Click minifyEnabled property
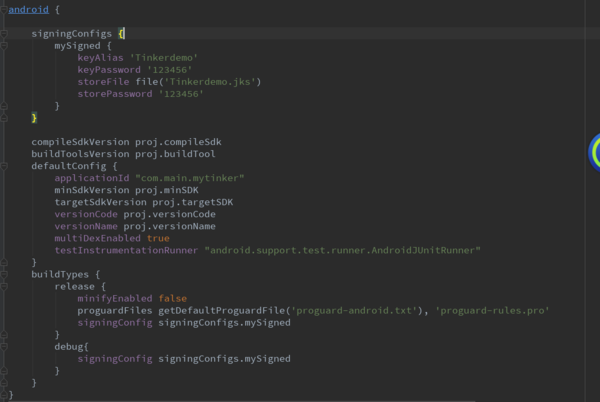600x402 pixels. 115,298
